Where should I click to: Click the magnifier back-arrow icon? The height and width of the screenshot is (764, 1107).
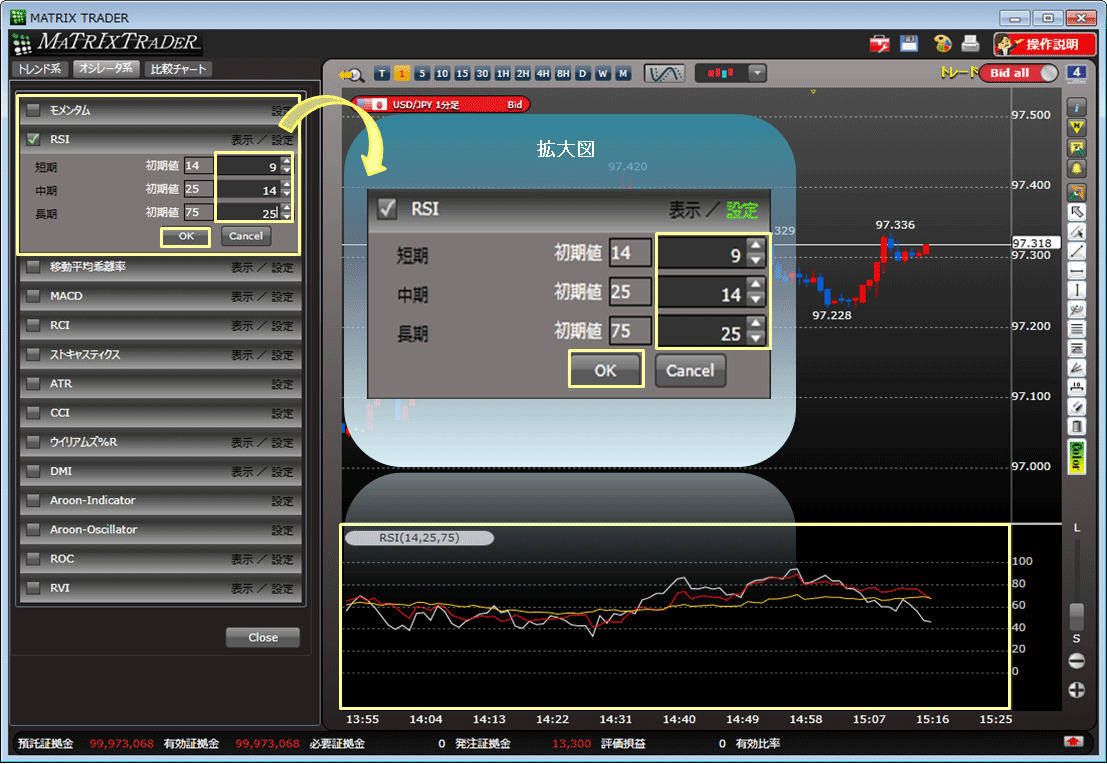point(351,74)
